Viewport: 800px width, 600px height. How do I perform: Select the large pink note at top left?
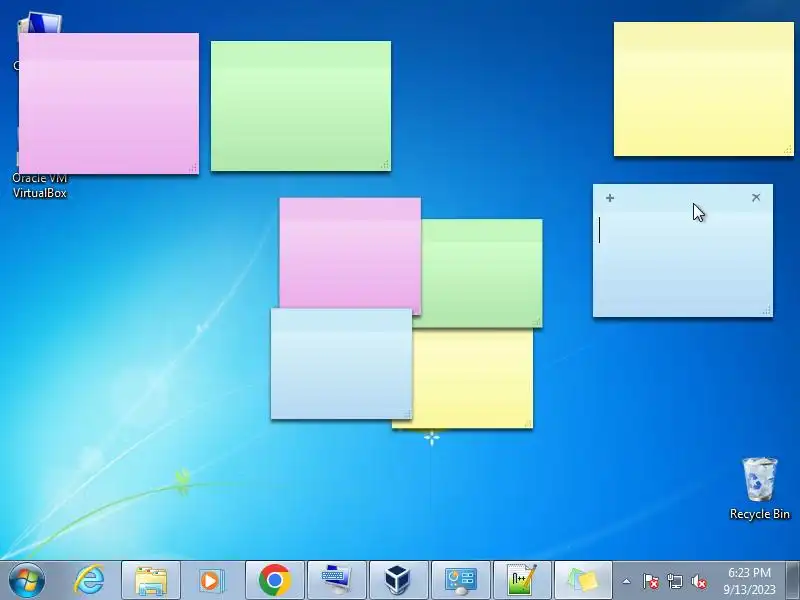tap(109, 103)
